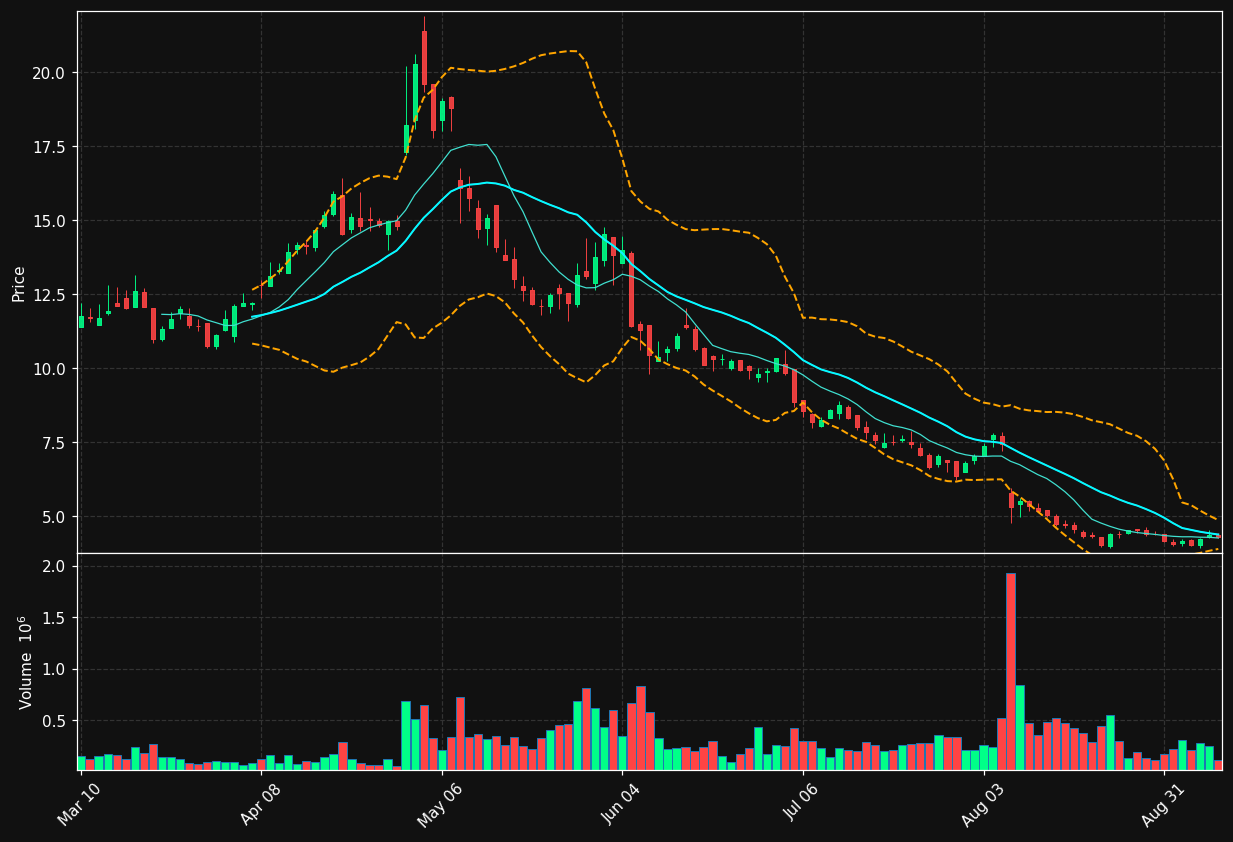The width and height of the screenshot is (1233, 842).
Task: Click the Aug 31 date label
Action: pos(1162,805)
